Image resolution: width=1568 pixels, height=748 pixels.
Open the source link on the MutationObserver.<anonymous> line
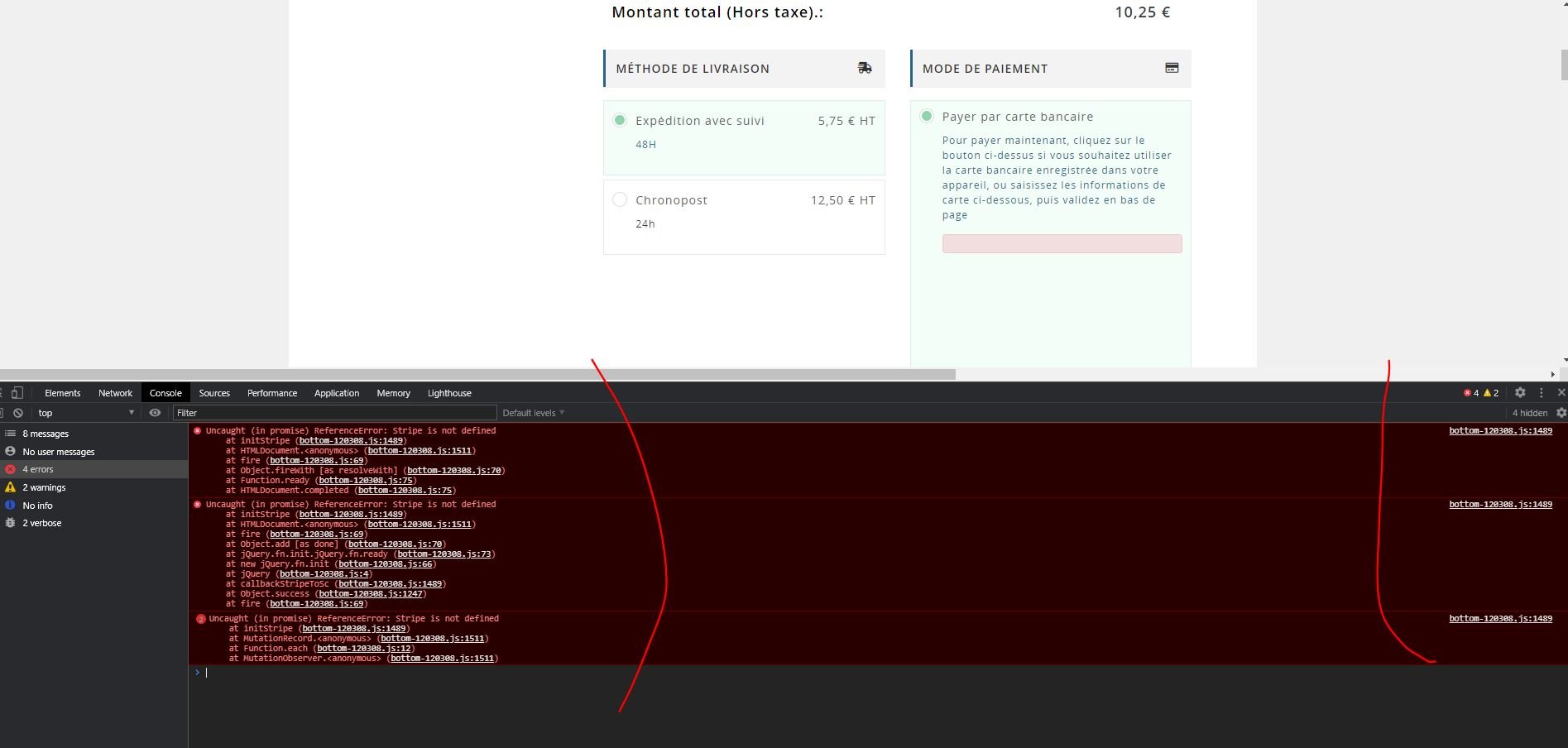coord(442,659)
